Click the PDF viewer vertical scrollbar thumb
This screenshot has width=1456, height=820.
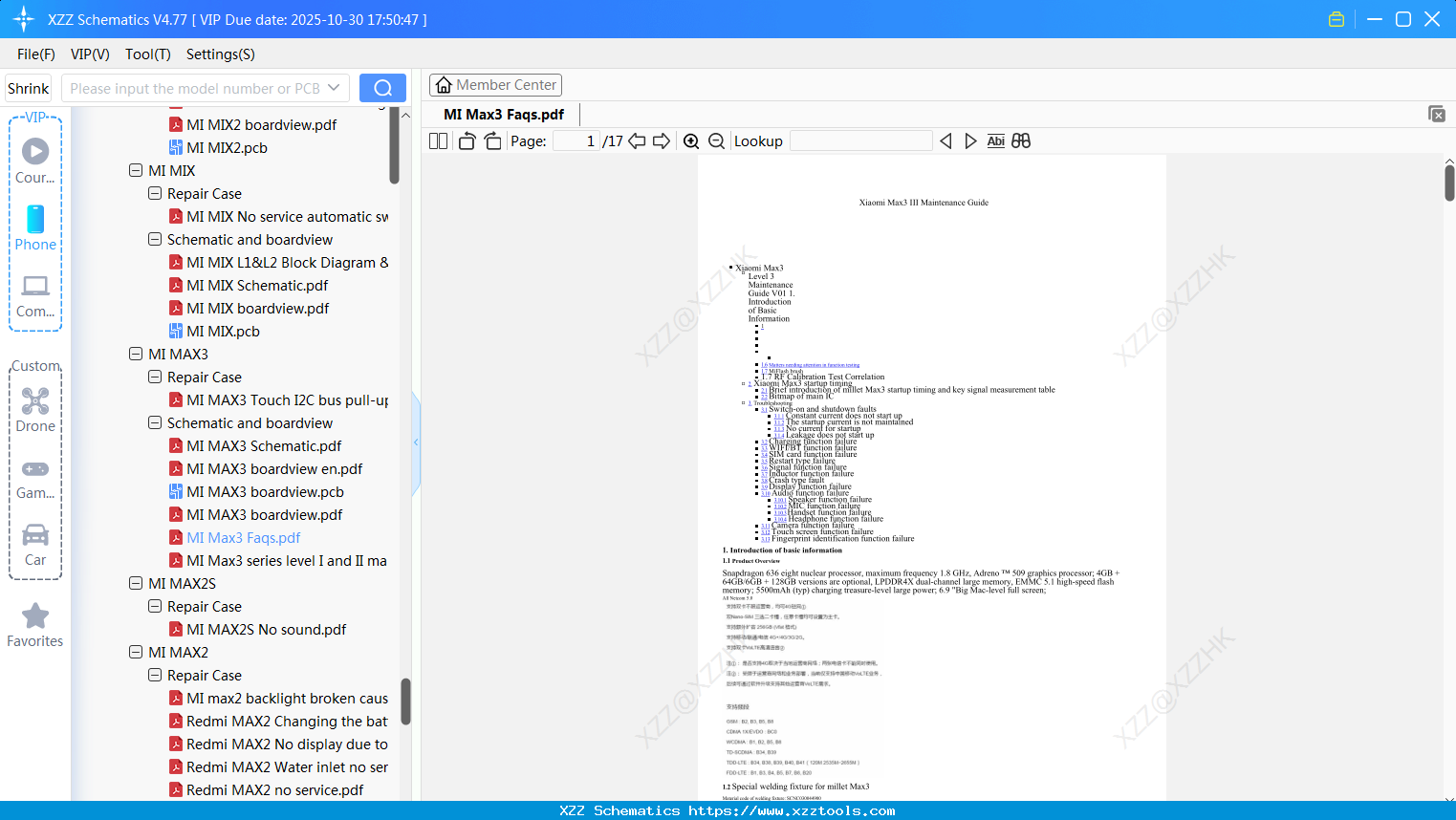click(1449, 183)
